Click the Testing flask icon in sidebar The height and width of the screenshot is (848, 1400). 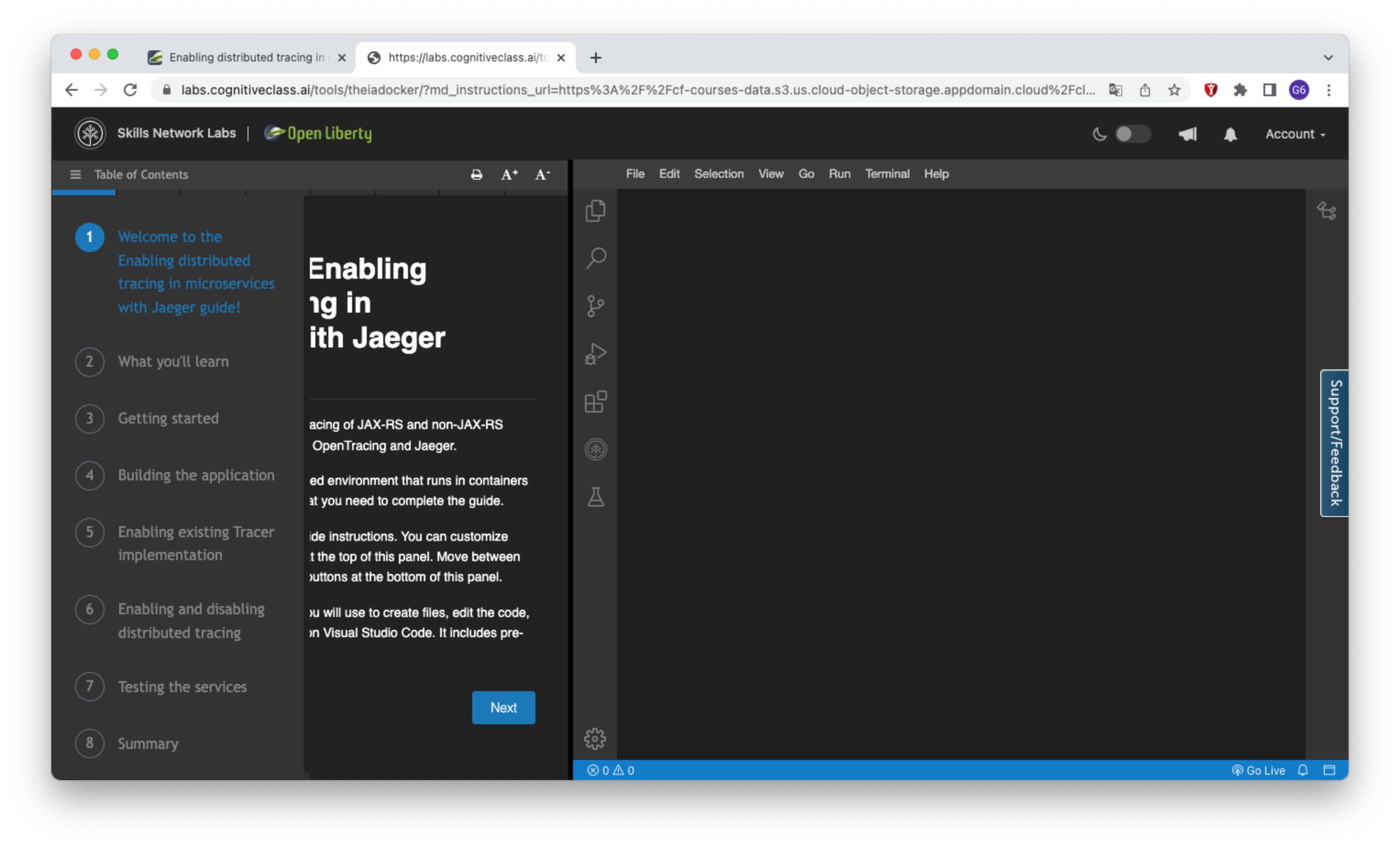click(595, 498)
